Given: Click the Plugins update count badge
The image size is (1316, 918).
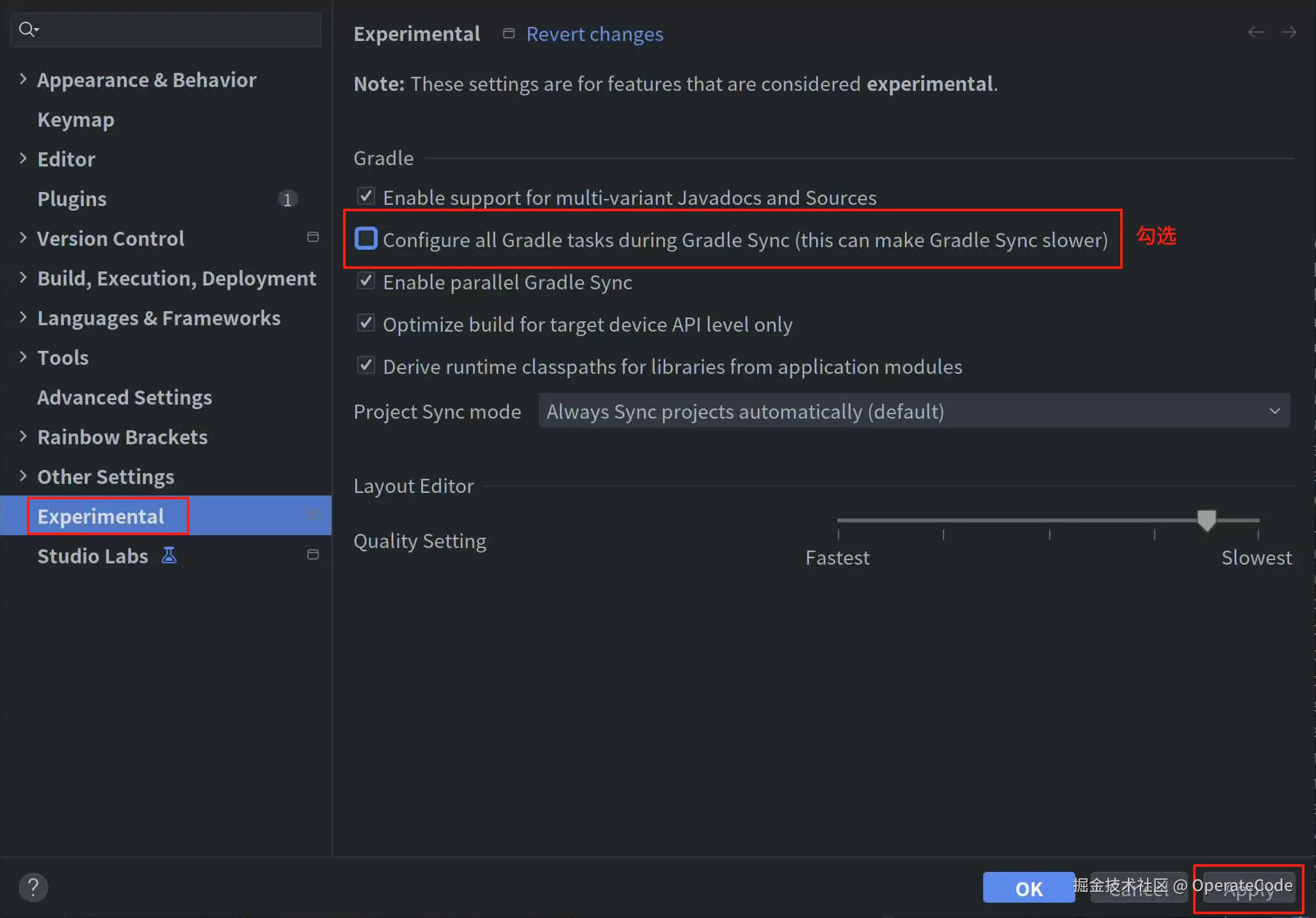Looking at the screenshot, I should point(287,199).
